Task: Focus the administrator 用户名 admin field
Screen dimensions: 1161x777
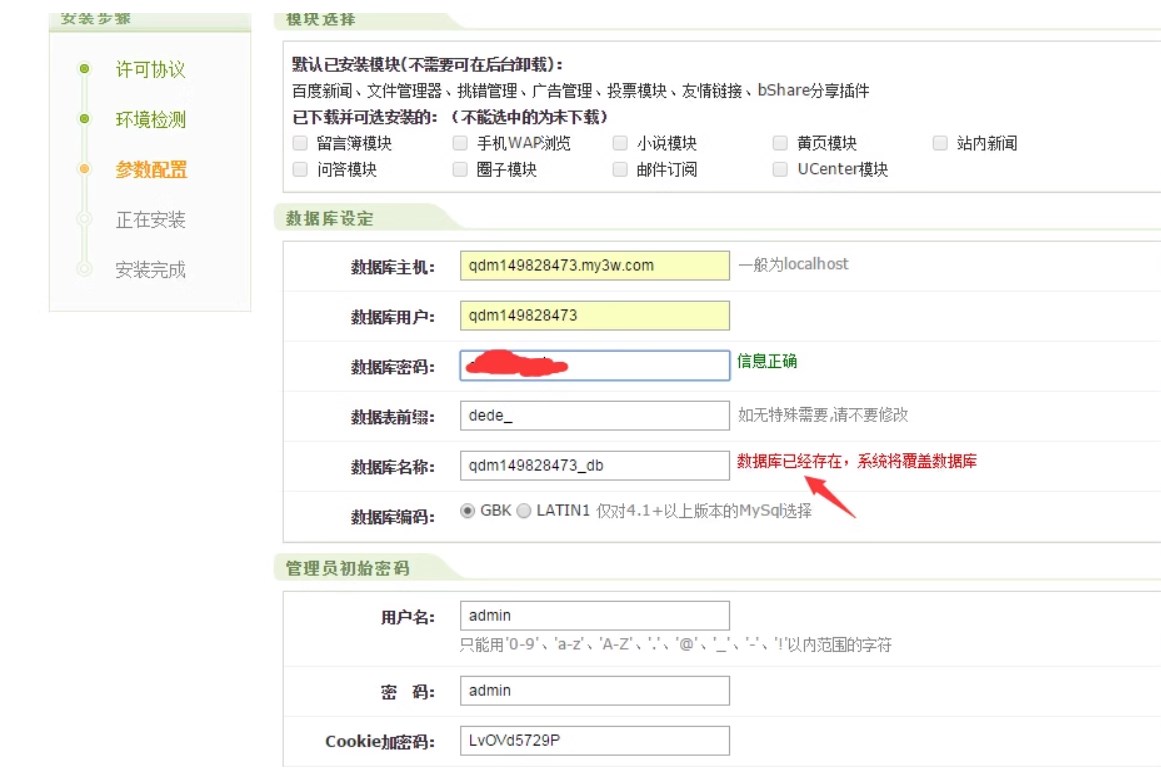Action: pyautogui.click(x=595, y=615)
